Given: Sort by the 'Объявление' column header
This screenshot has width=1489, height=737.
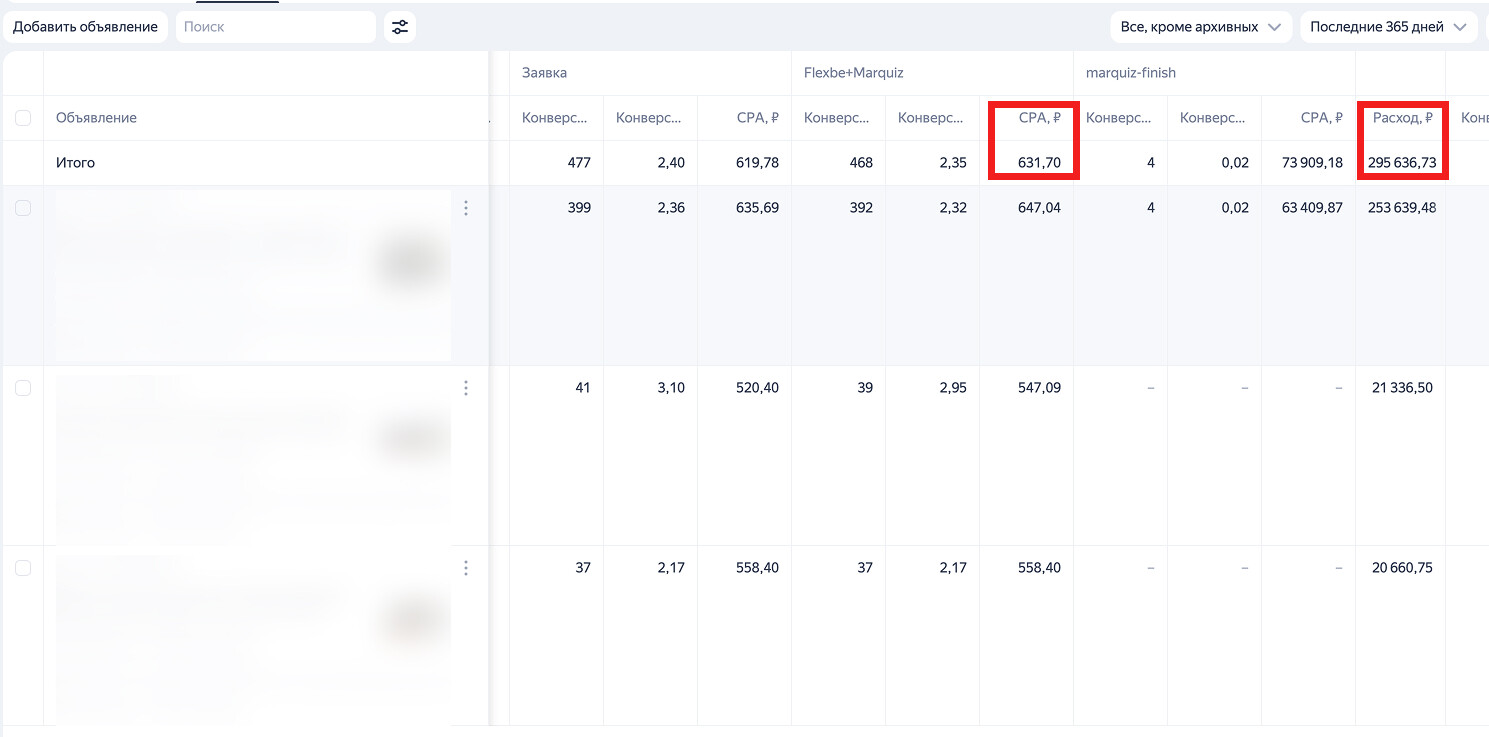Looking at the screenshot, I should (x=96, y=118).
